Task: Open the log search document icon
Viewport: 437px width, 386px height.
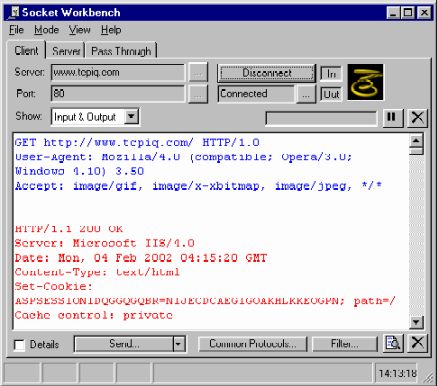Action: (393, 343)
